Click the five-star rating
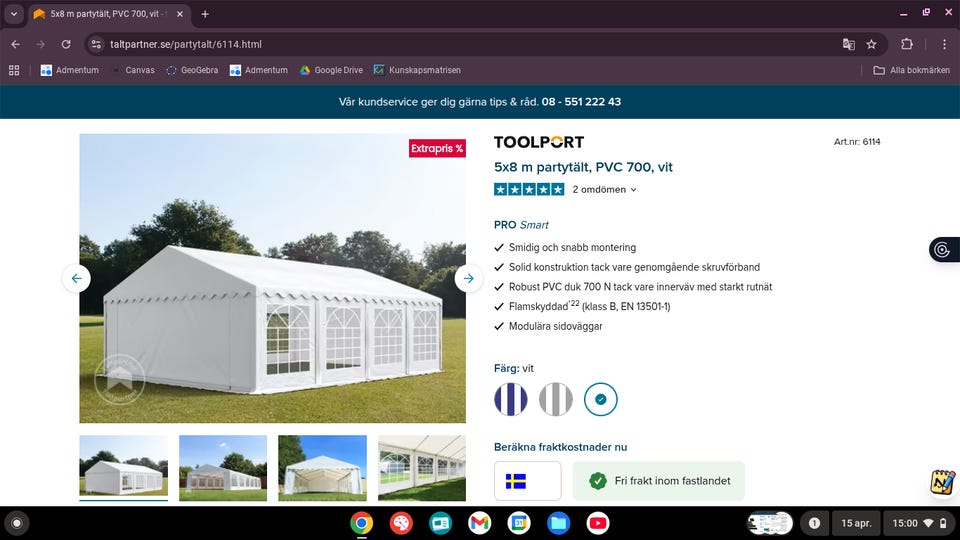Viewport: 960px width, 540px height. pyautogui.click(x=529, y=190)
